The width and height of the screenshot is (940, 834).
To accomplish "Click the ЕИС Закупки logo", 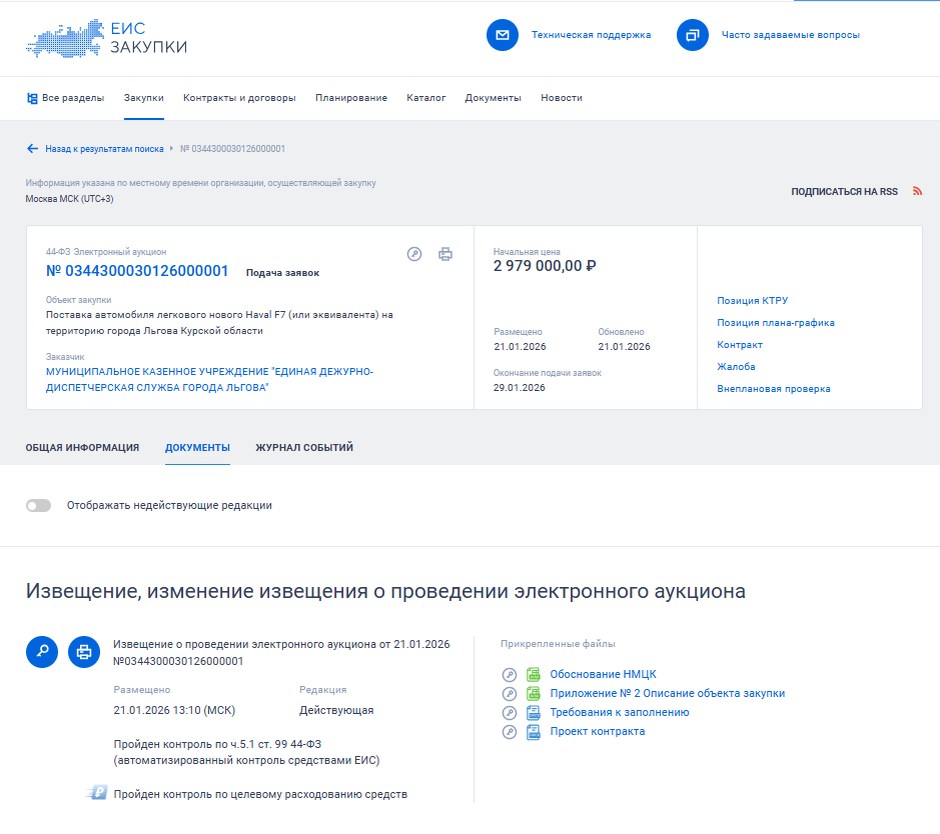I will point(107,38).
